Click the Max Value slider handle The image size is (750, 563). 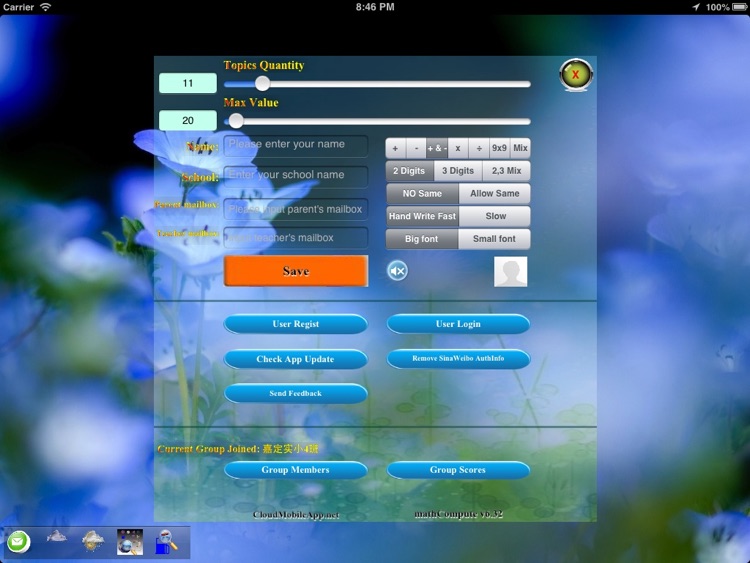(235, 121)
